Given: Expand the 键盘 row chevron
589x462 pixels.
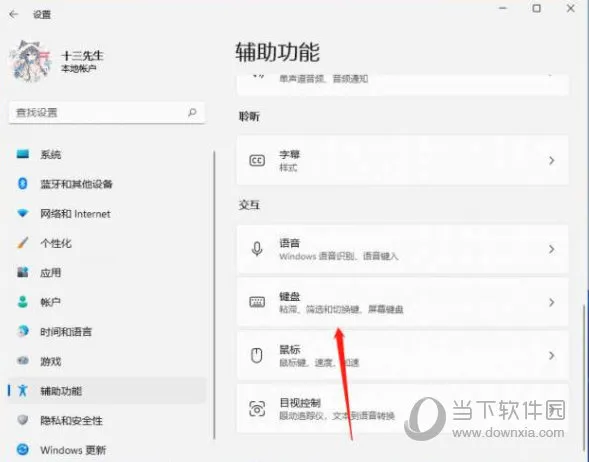Looking at the screenshot, I should point(551,302).
